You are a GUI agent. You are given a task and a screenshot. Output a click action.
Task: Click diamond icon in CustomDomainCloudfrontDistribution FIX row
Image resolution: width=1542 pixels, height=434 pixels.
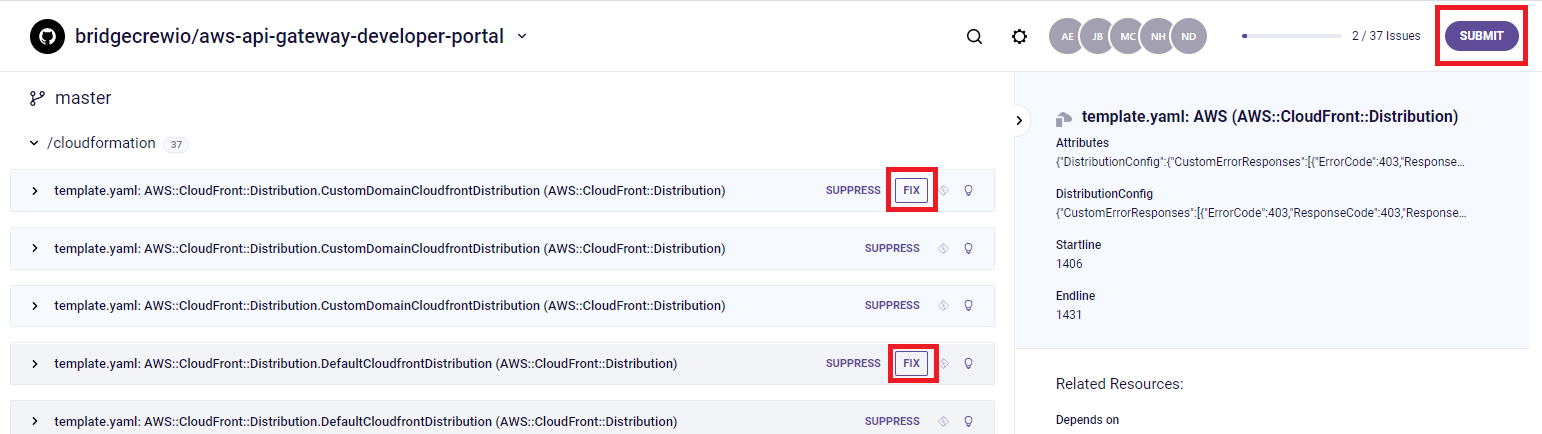[943, 190]
